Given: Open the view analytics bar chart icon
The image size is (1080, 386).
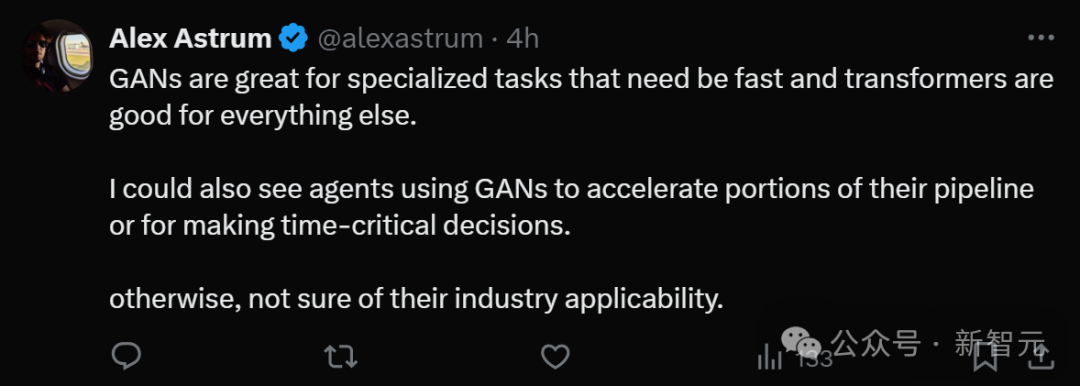Looking at the screenshot, I should coord(769,357).
